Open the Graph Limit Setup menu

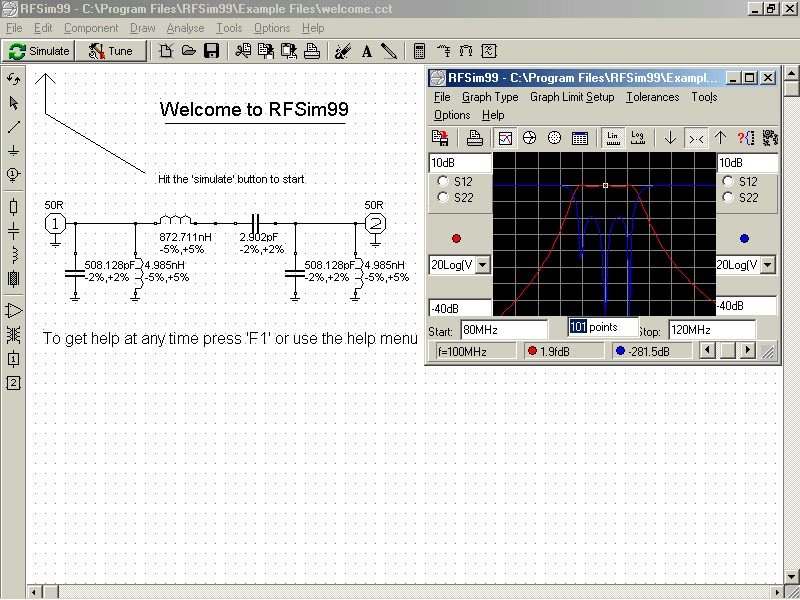click(x=572, y=97)
